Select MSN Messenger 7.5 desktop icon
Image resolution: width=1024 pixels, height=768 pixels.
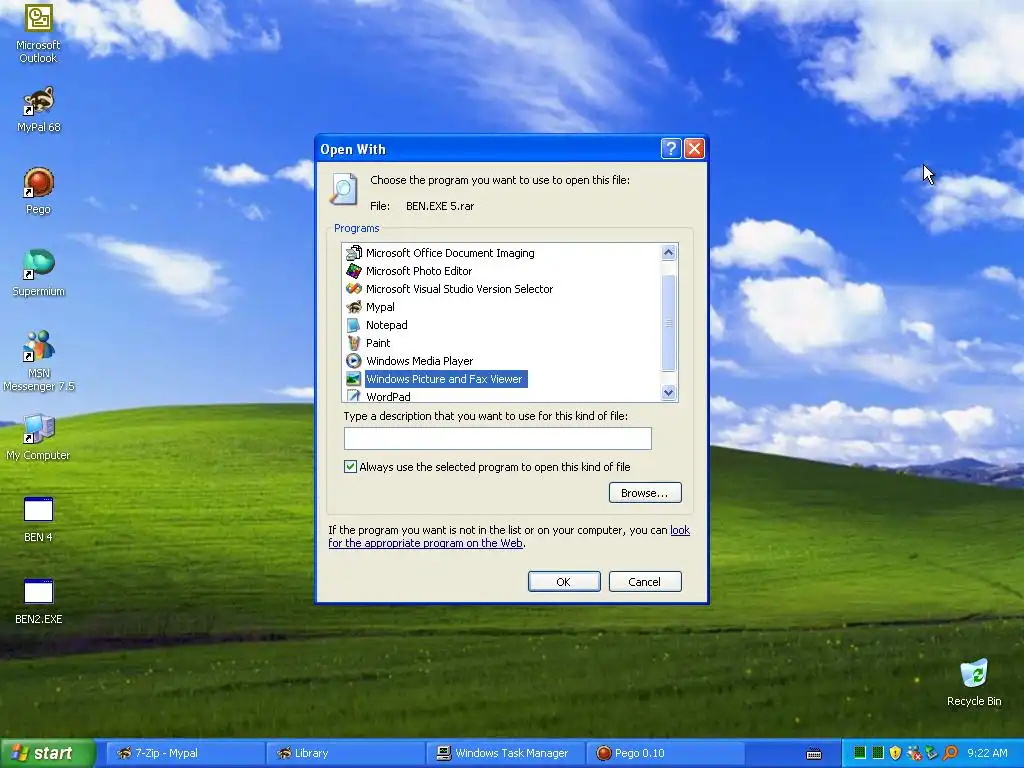pyautogui.click(x=38, y=360)
